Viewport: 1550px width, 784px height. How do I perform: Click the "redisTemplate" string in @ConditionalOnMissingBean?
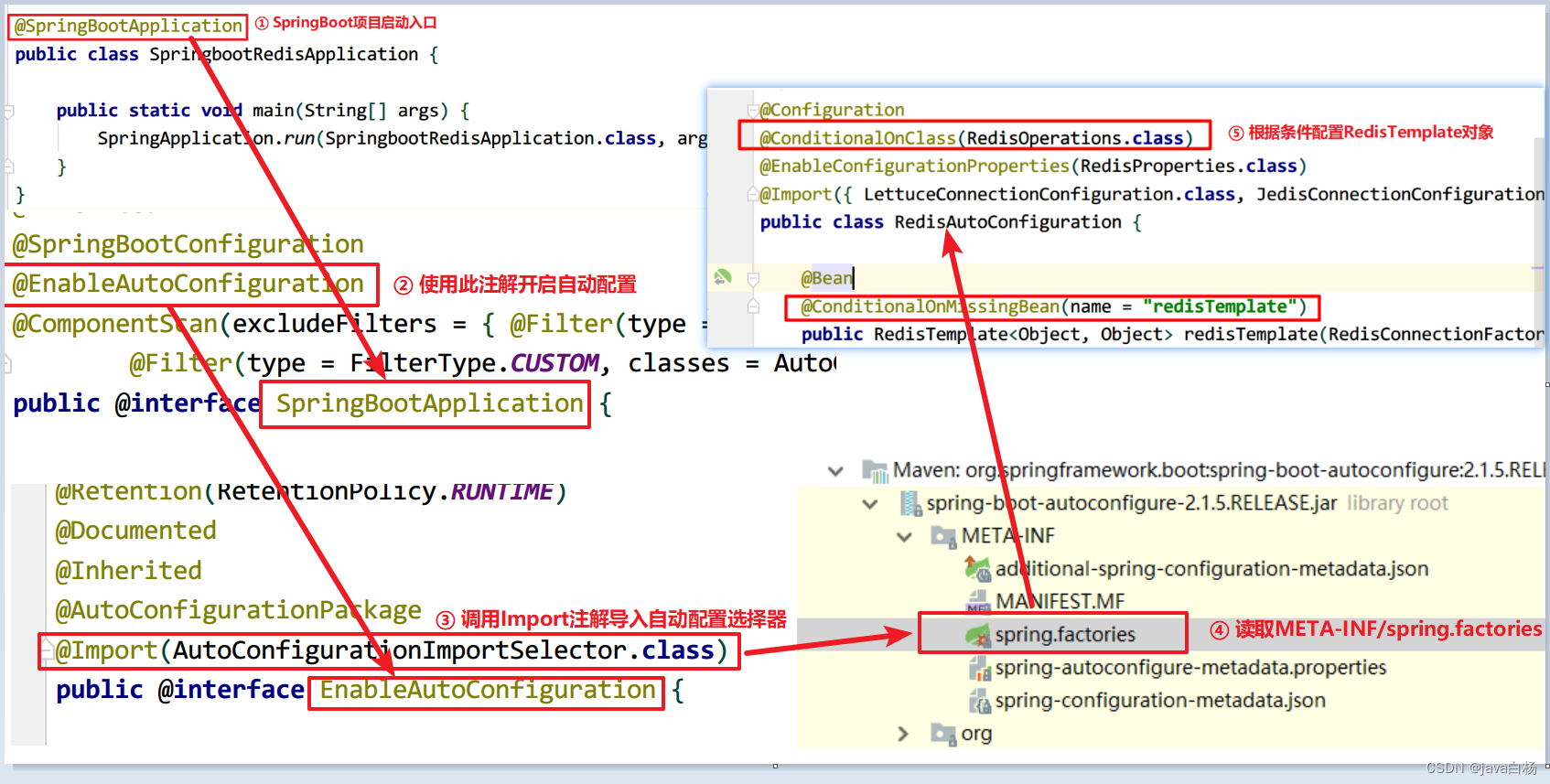(1219, 306)
